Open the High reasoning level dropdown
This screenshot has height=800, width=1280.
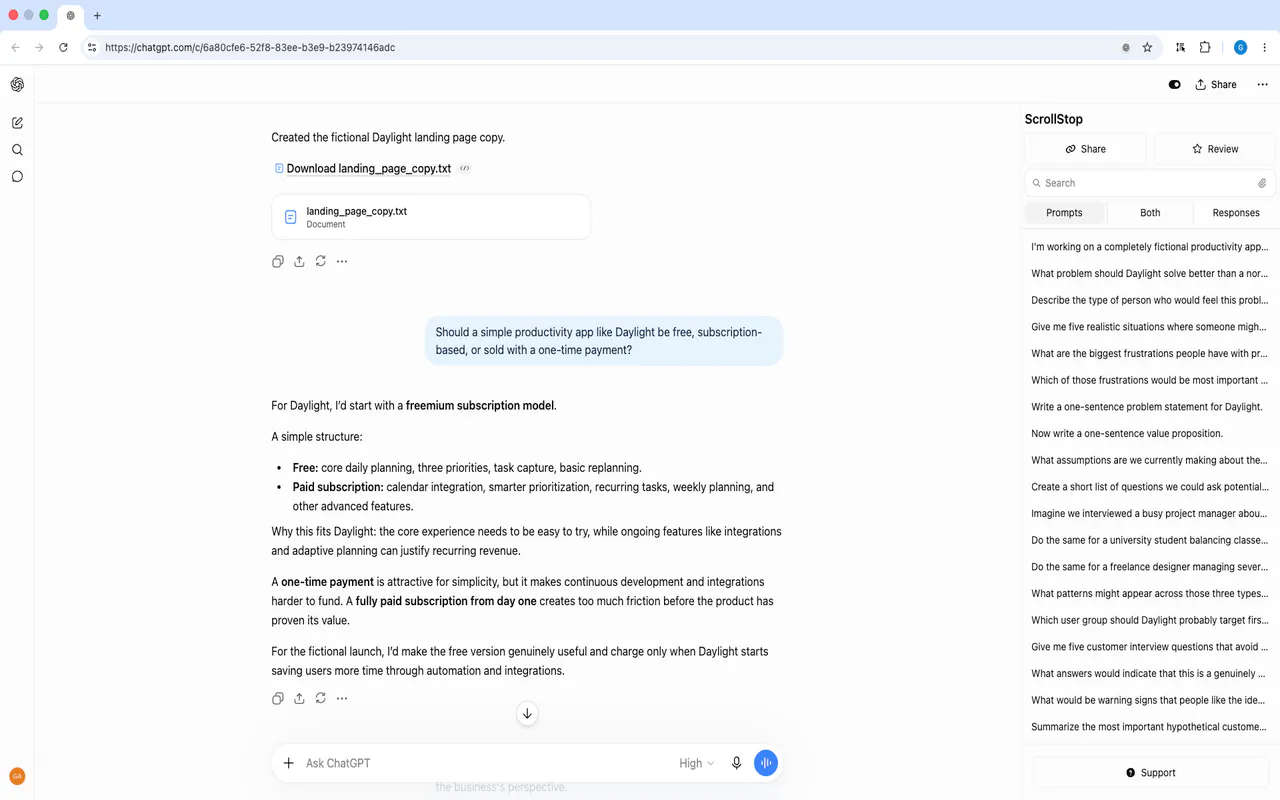click(697, 763)
